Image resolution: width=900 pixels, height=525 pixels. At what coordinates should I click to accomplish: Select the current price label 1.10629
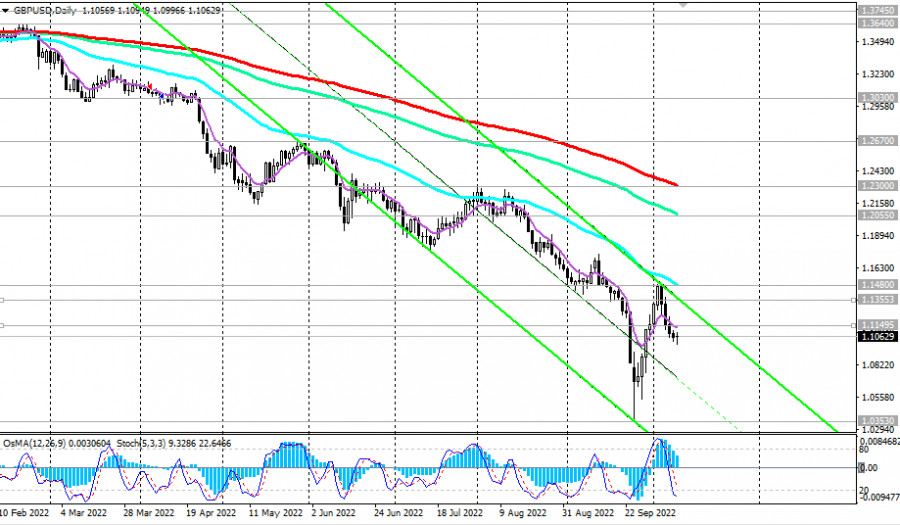(877, 337)
